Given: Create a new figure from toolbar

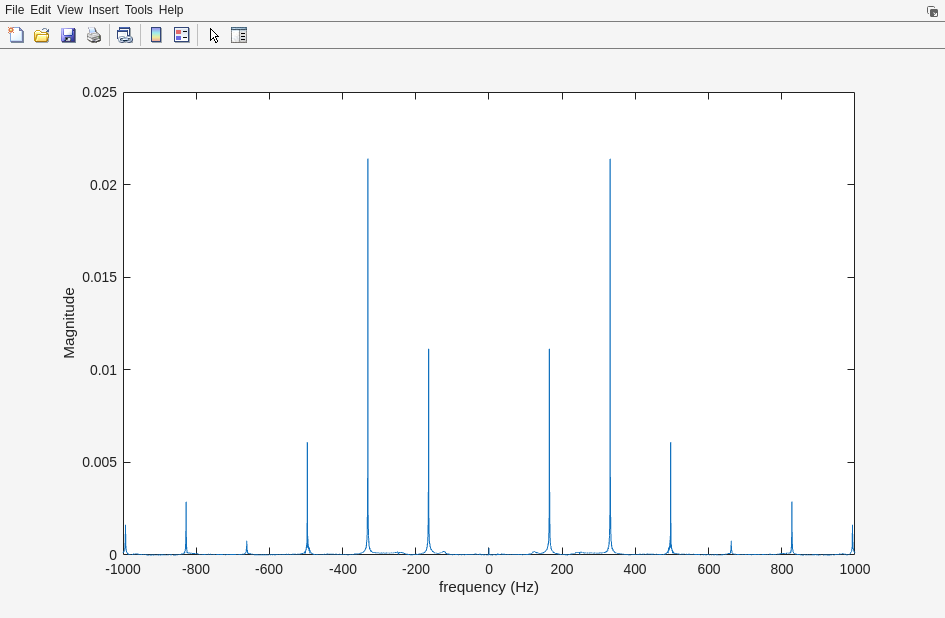Looking at the screenshot, I should point(16,35).
